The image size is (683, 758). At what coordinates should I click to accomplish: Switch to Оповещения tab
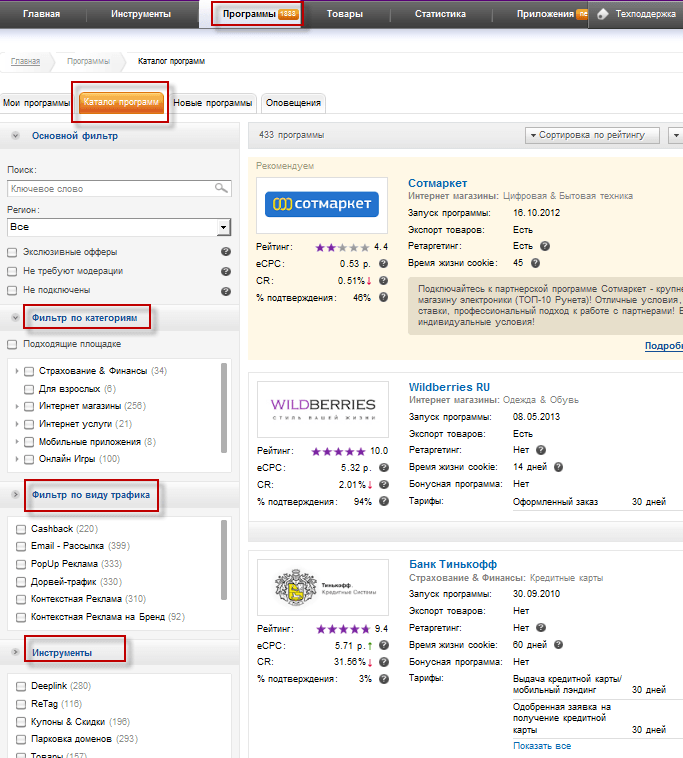(293, 103)
